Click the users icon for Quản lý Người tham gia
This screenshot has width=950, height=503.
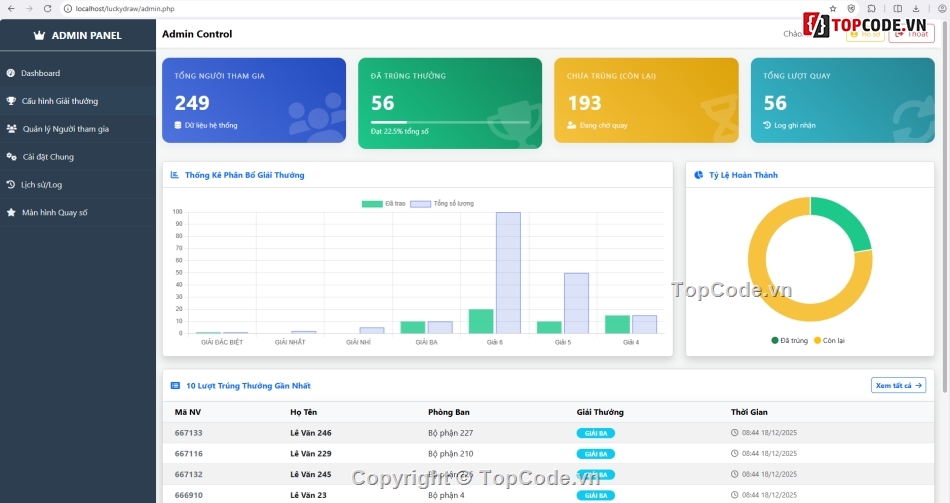point(11,129)
